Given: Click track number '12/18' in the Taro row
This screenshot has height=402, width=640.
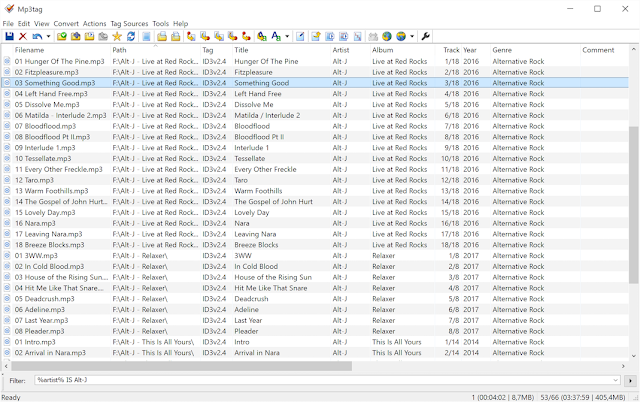Looking at the screenshot, I should [450, 180].
